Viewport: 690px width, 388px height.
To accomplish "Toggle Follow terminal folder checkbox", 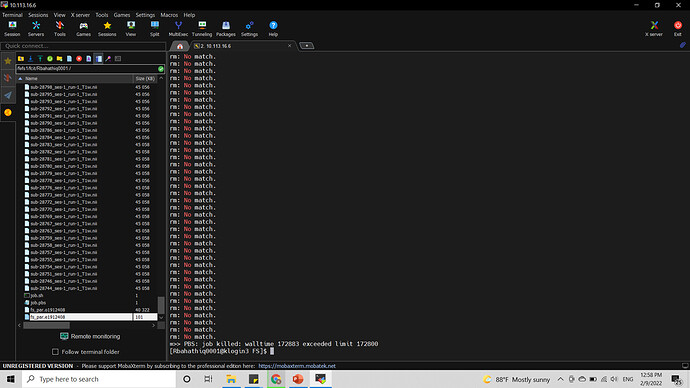I will click(x=55, y=352).
